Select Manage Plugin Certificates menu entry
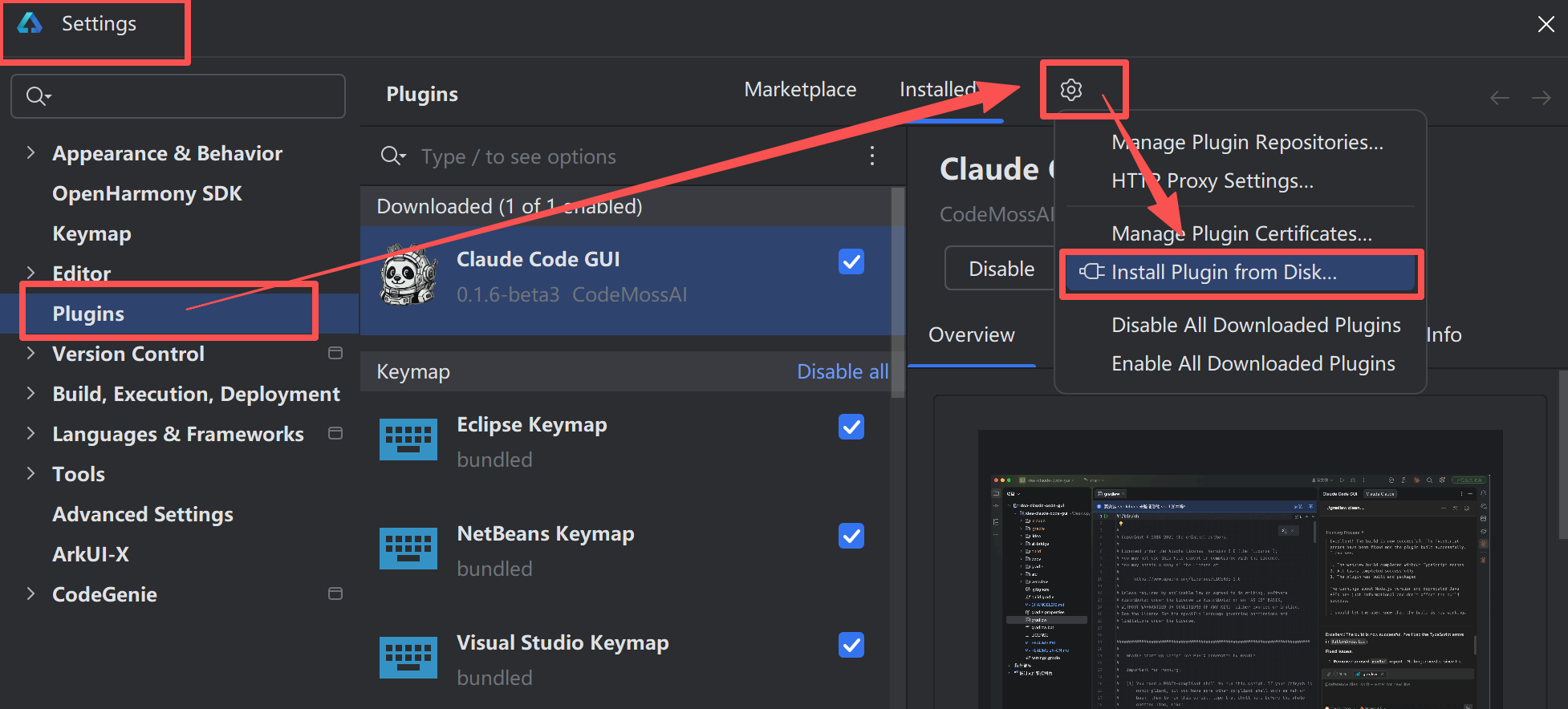 (x=1241, y=233)
